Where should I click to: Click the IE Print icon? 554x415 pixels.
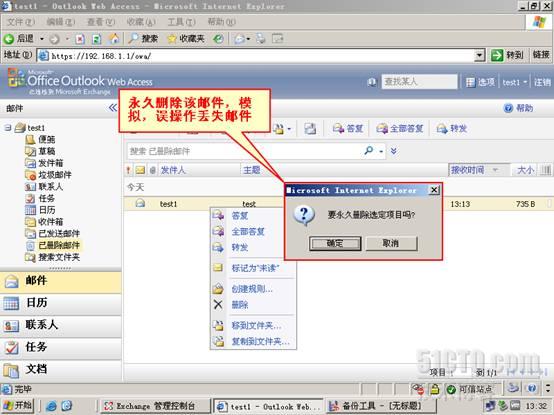point(261,38)
